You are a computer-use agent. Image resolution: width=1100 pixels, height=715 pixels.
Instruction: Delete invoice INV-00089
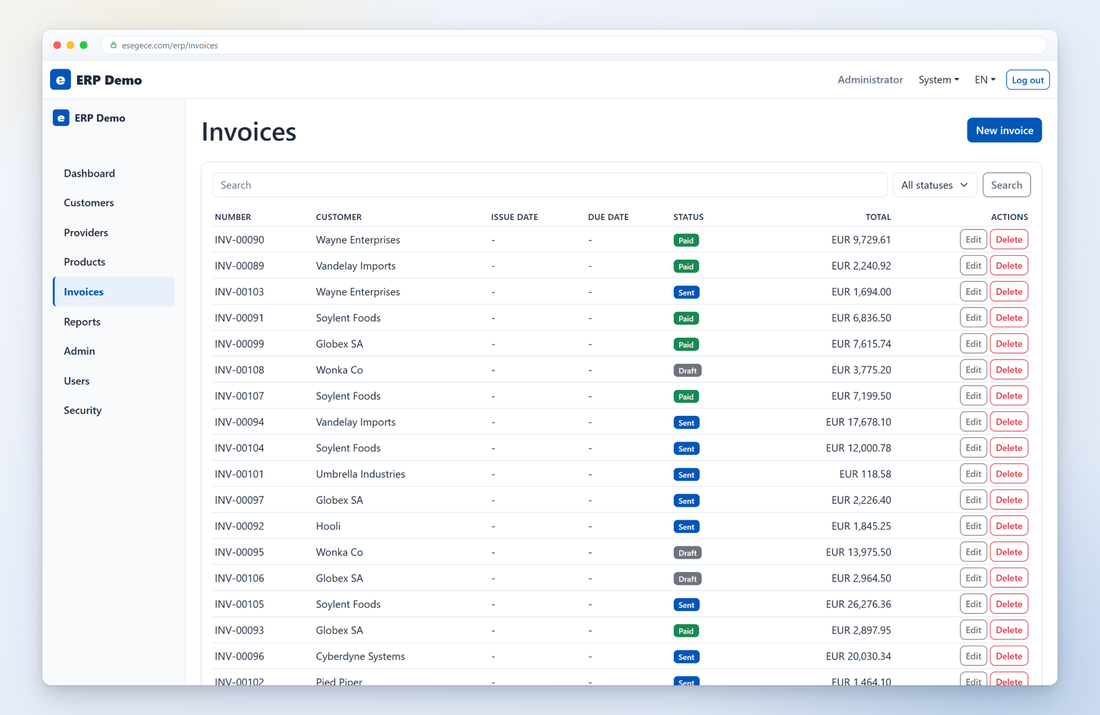[x=1009, y=266]
